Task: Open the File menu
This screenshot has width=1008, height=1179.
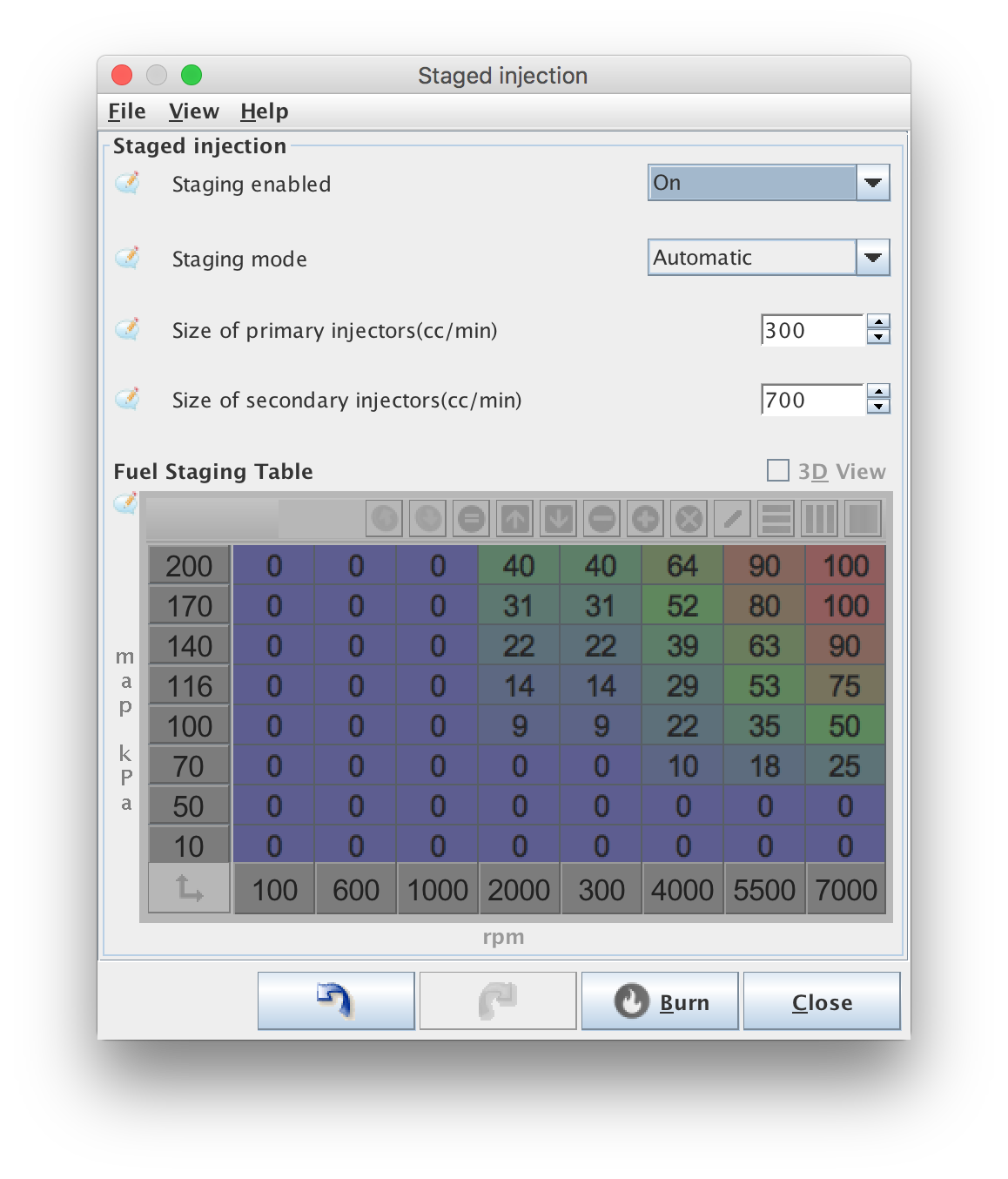Action: (x=127, y=111)
